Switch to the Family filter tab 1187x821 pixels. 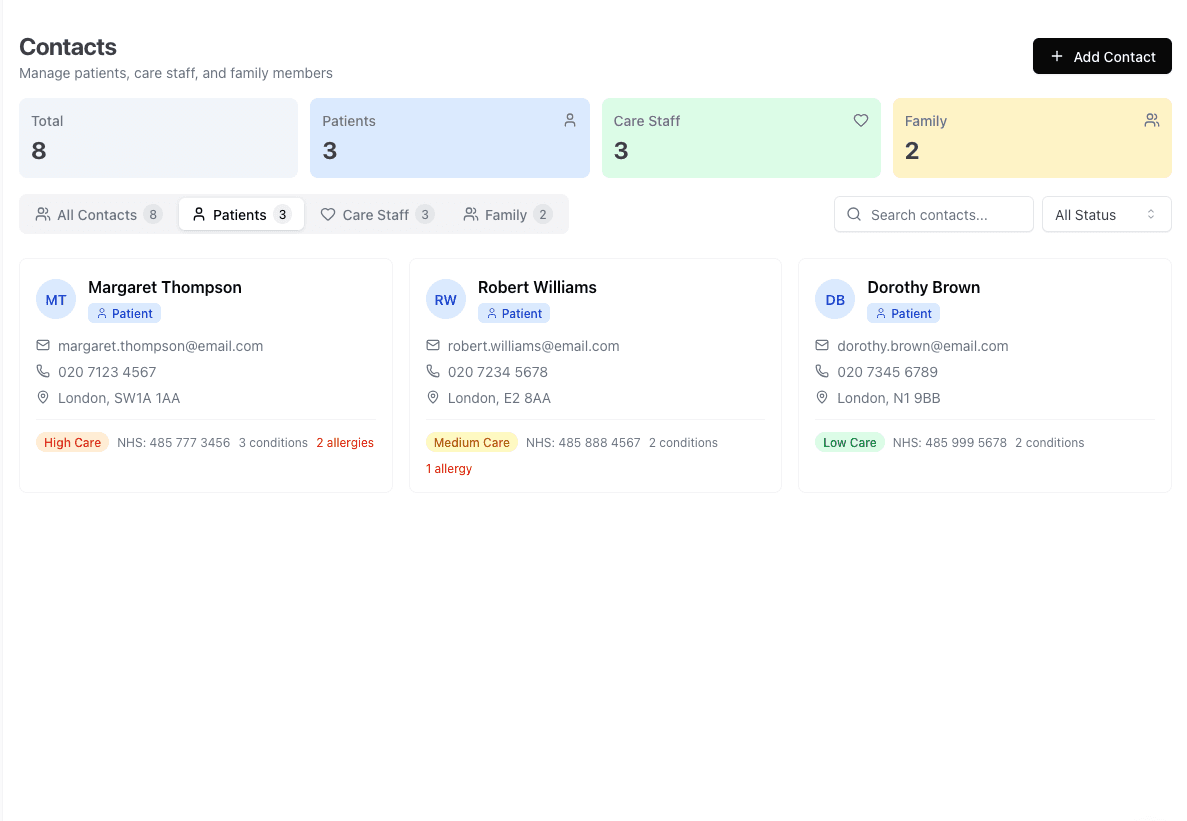(506, 214)
